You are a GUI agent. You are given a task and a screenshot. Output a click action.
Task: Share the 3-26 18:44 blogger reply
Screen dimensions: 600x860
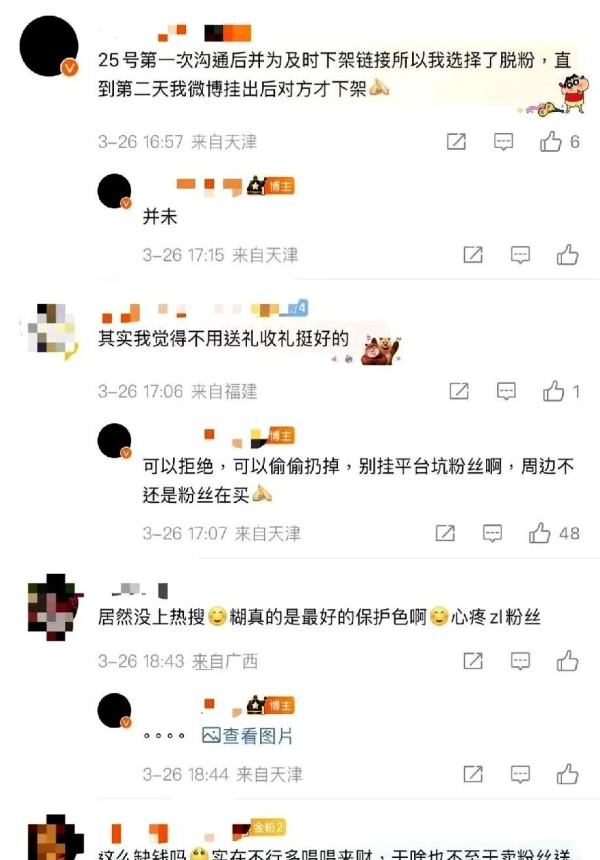(473, 774)
